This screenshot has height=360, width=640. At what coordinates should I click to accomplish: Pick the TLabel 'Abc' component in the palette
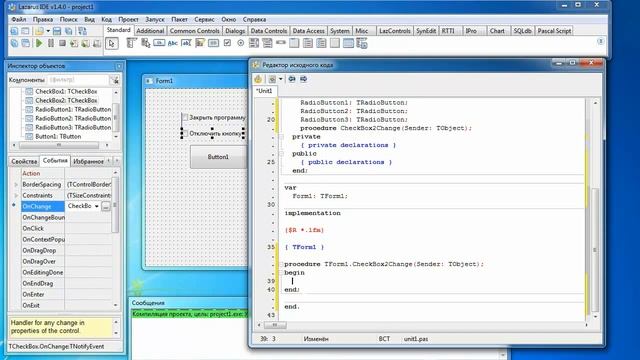pyautogui.click(x=173, y=43)
